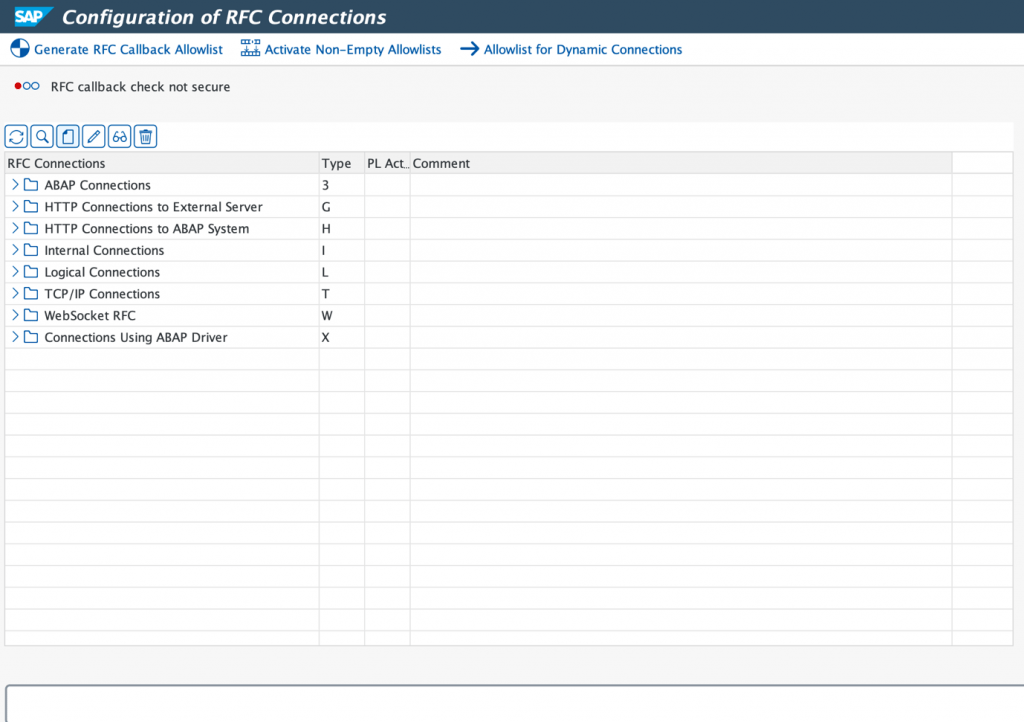Image resolution: width=1024 pixels, height=722 pixels.
Task: Click the 'Internal Connections' label
Action: [104, 251]
